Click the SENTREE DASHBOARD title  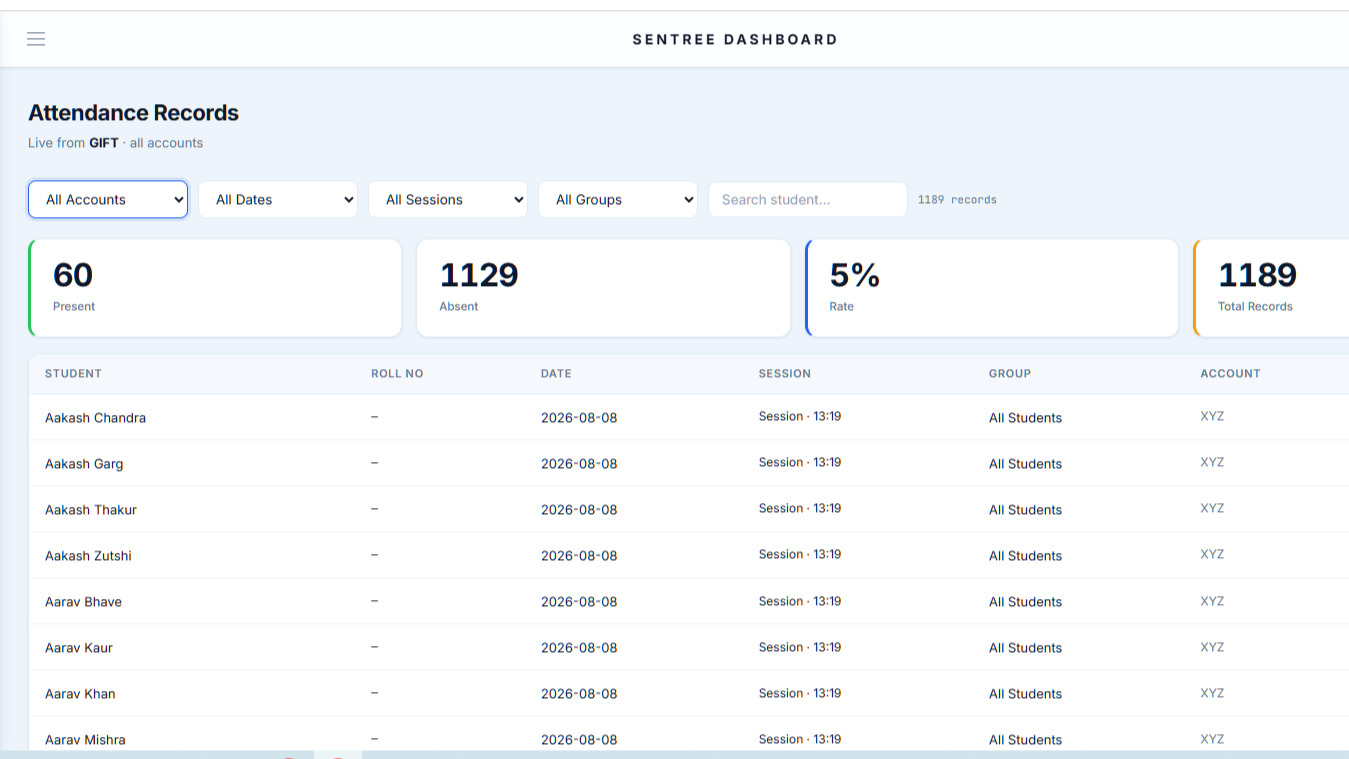click(735, 39)
